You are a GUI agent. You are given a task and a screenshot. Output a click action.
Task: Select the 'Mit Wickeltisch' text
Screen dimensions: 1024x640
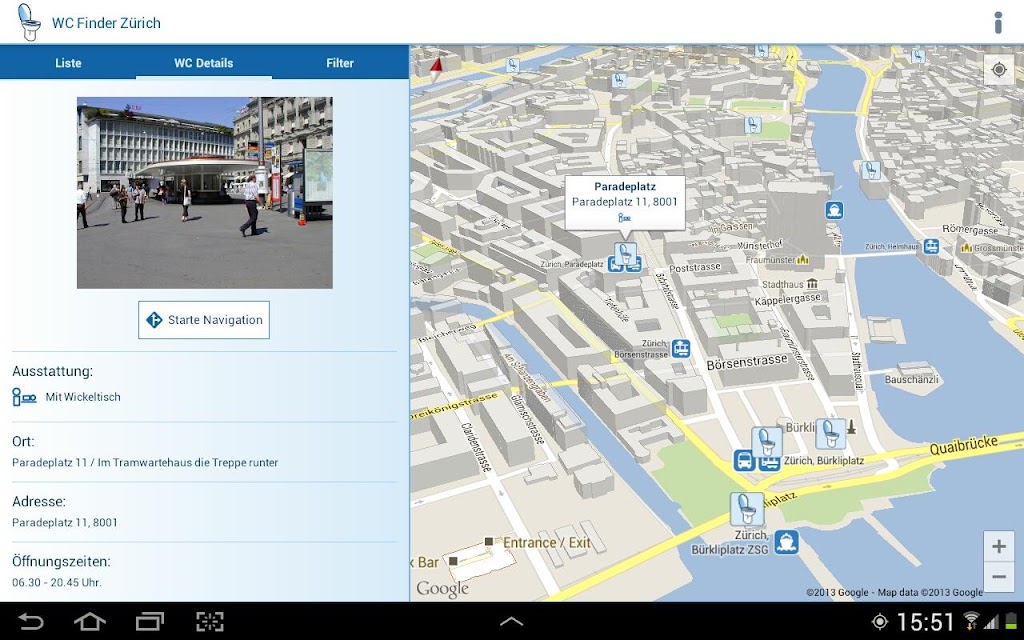click(83, 396)
